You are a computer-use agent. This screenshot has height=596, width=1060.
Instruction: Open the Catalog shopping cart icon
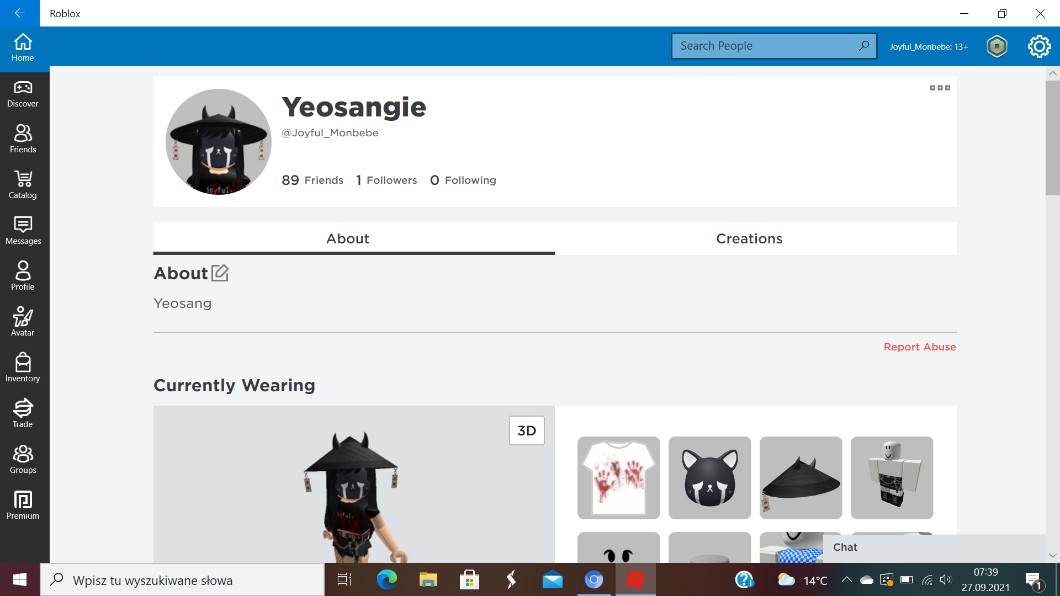(x=22, y=184)
